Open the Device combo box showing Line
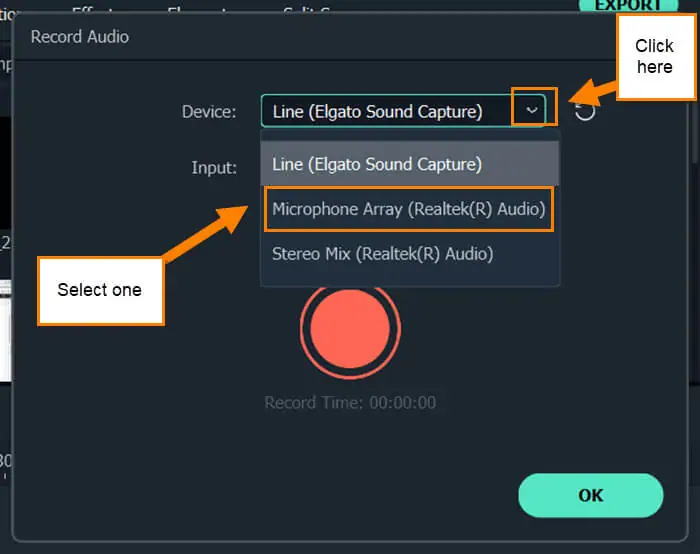This screenshot has height=554, width=700. click(403, 111)
